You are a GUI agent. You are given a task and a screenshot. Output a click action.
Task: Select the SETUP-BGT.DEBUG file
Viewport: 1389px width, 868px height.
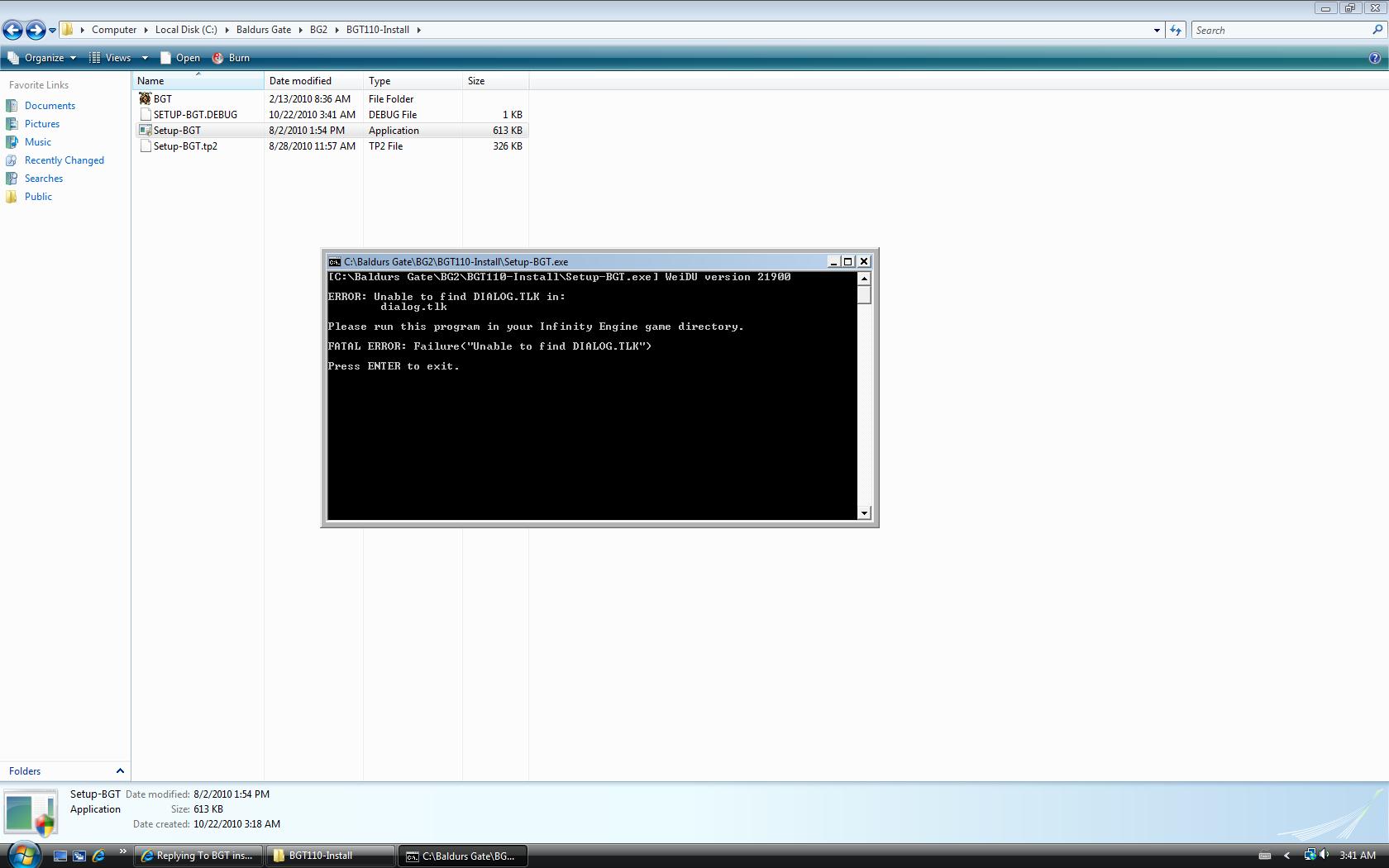(x=195, y=115)
